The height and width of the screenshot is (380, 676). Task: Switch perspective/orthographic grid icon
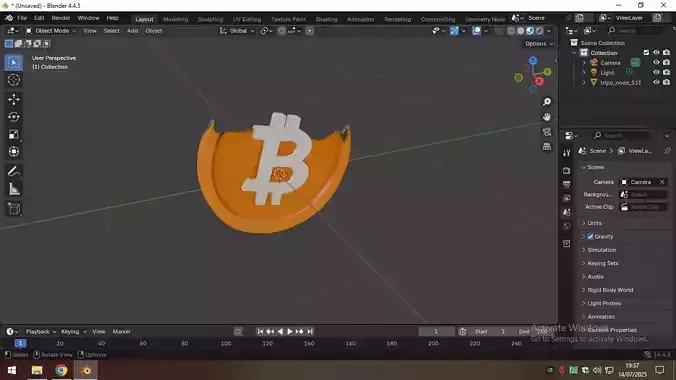point(547,147)
